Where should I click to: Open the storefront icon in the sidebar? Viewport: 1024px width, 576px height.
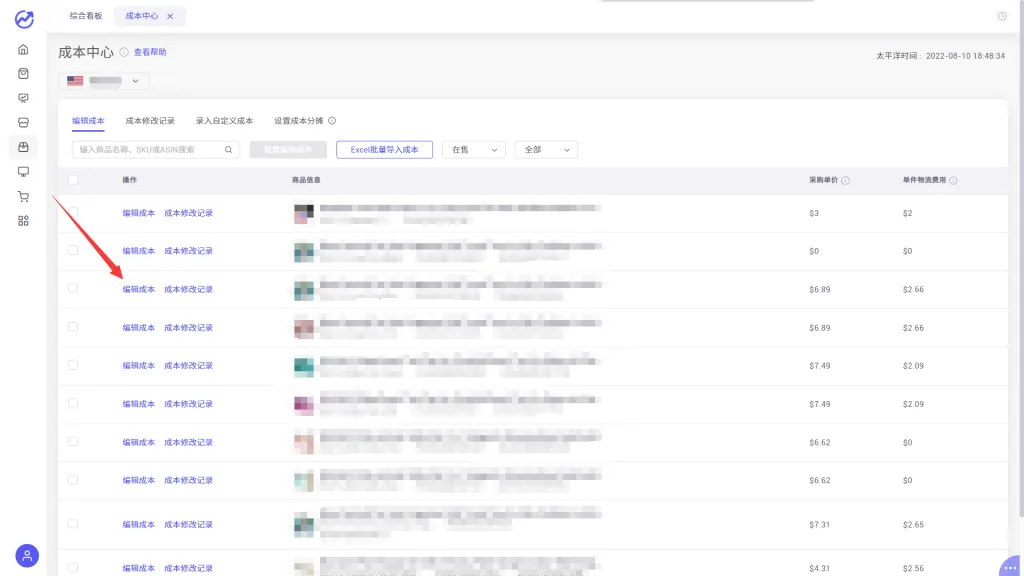(x=24, y=123)
